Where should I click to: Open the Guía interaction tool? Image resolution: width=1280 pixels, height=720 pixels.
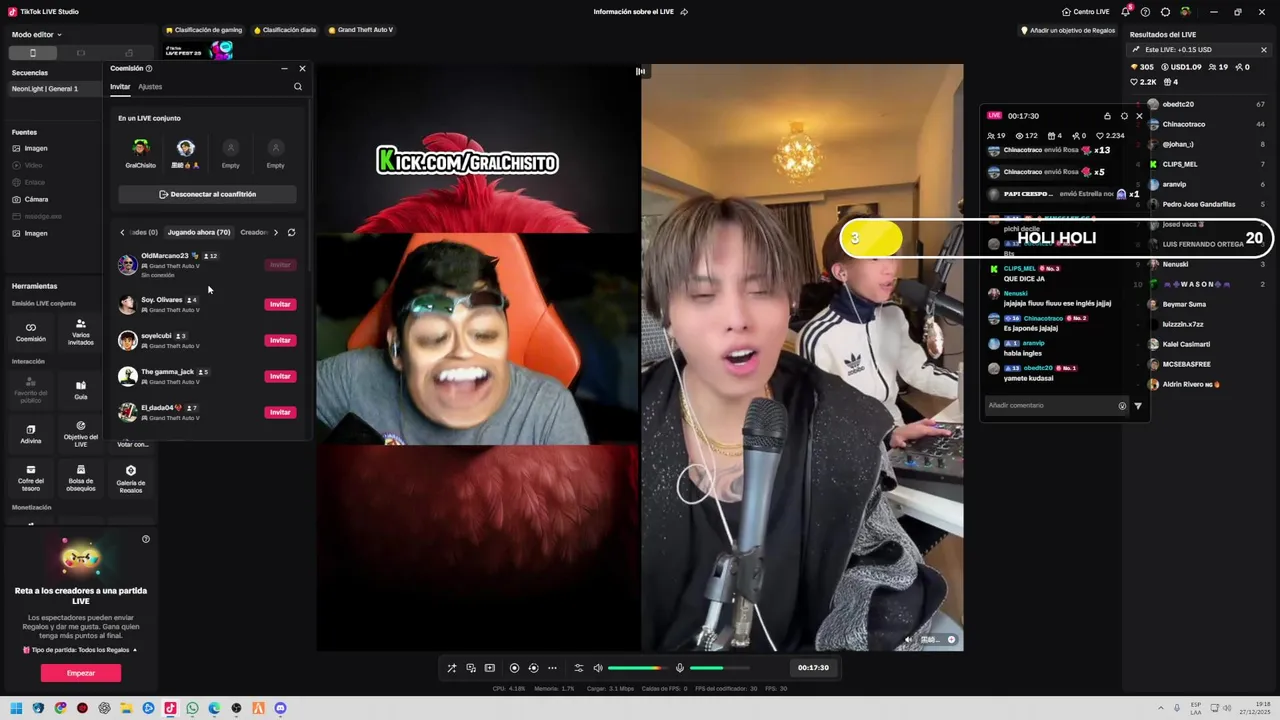(80, 389)
